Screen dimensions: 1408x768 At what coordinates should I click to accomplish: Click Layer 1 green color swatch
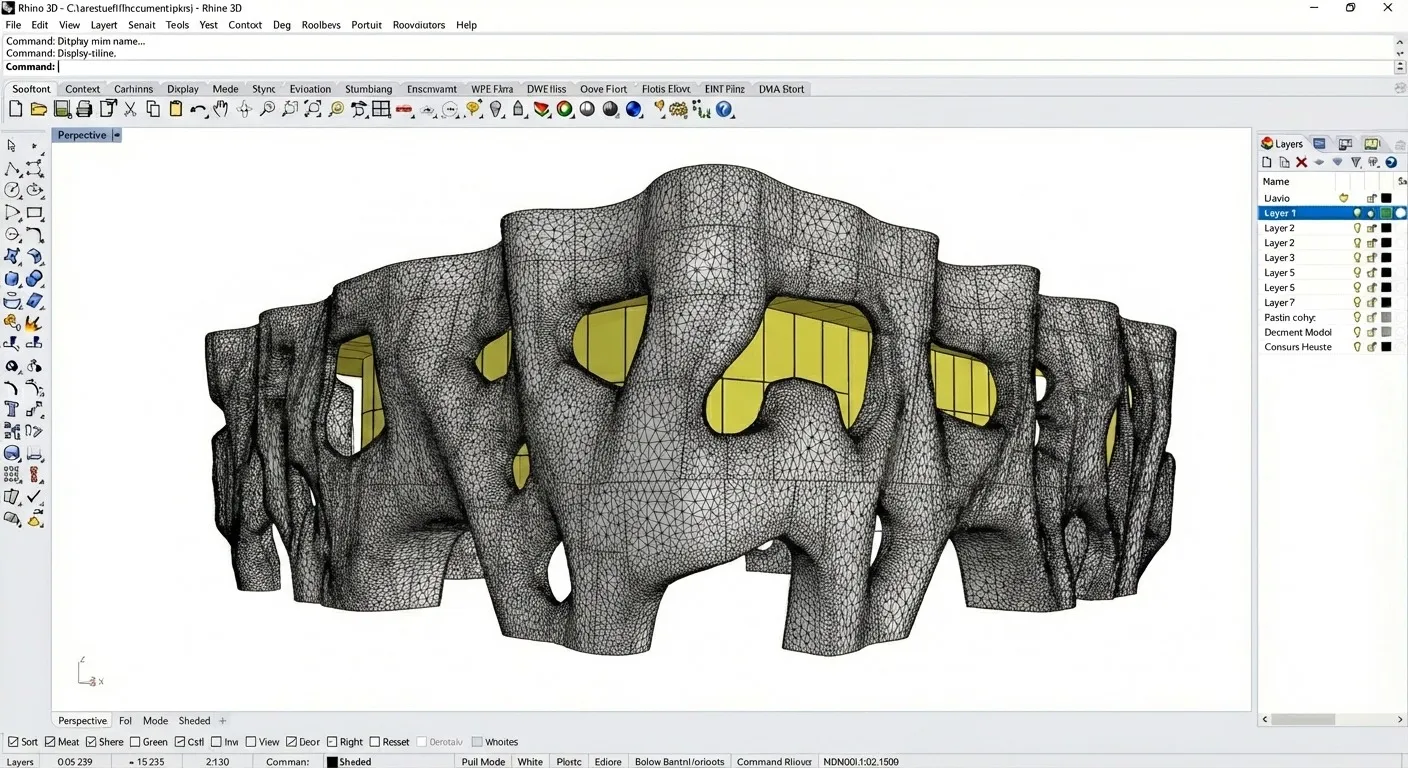pyautogui.click(x=1386, y=213)
